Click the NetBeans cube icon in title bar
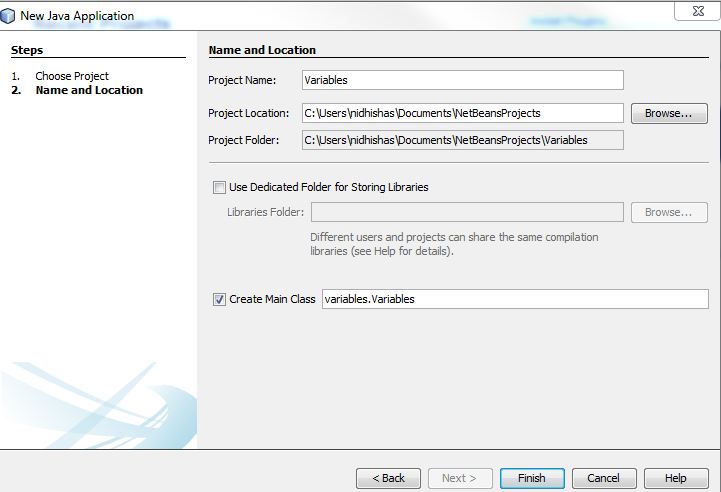This screenshot has height=492, width=721. coord(9,14)
